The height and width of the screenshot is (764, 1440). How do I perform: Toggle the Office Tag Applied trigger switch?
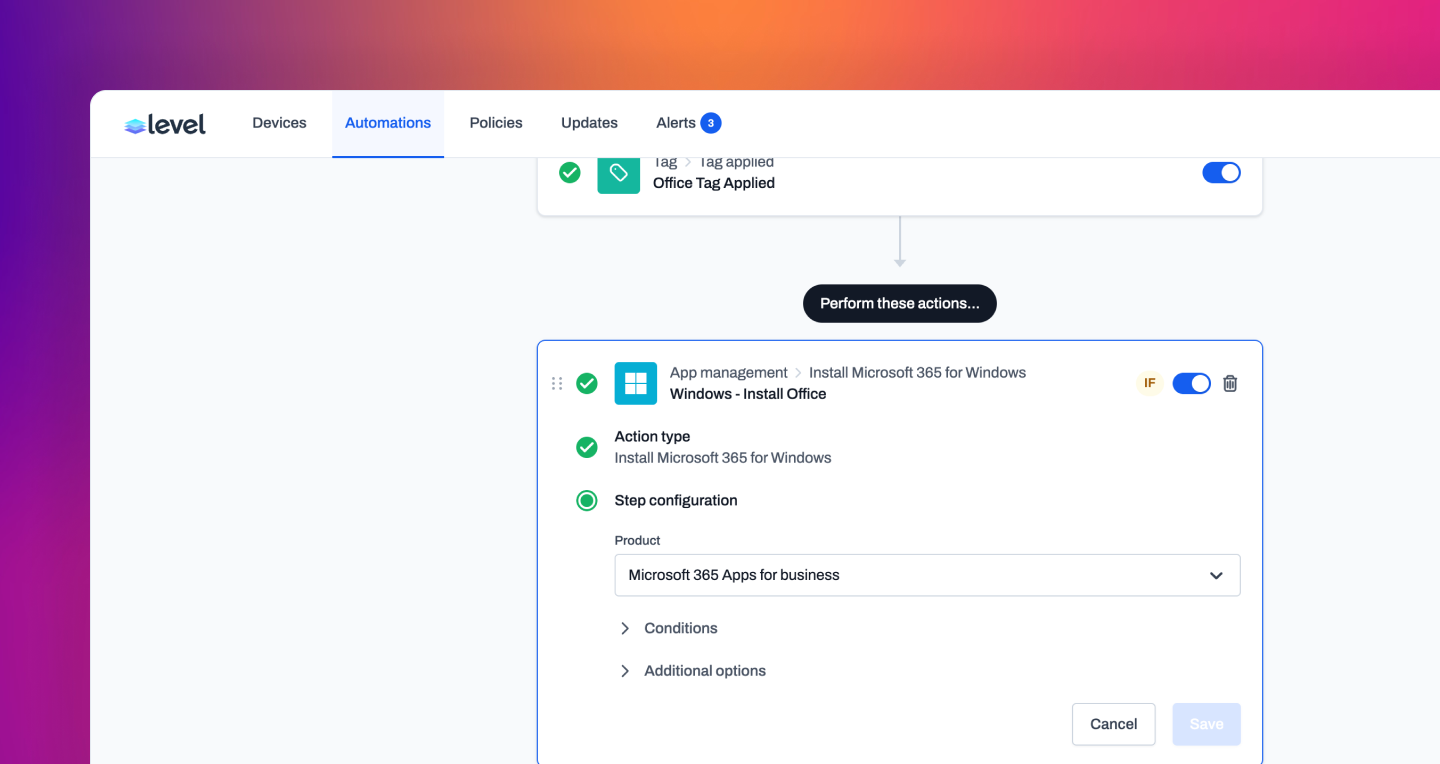pyautogui.click(x=1221, y=173)
